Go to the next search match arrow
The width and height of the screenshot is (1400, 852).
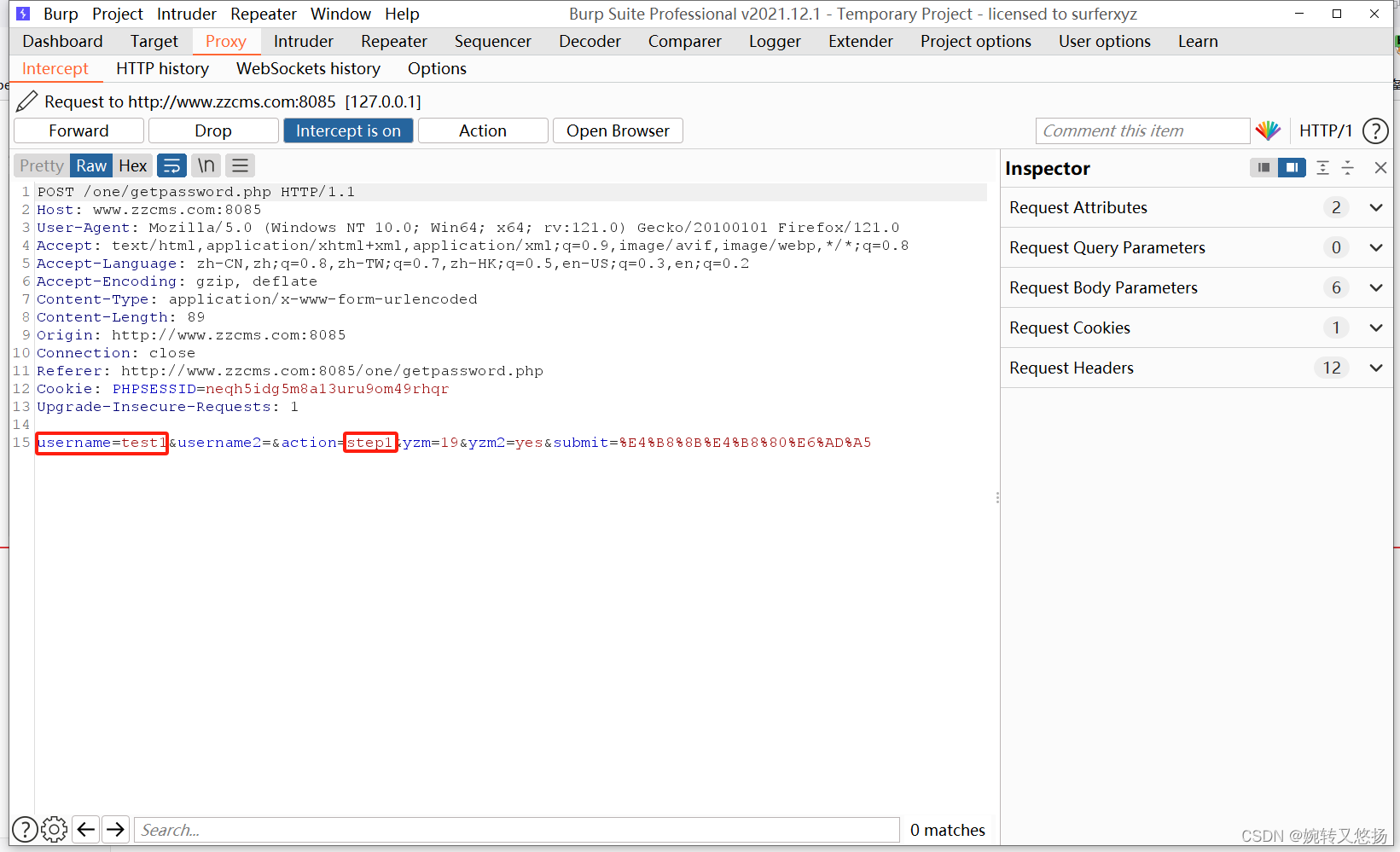(115, 829)
